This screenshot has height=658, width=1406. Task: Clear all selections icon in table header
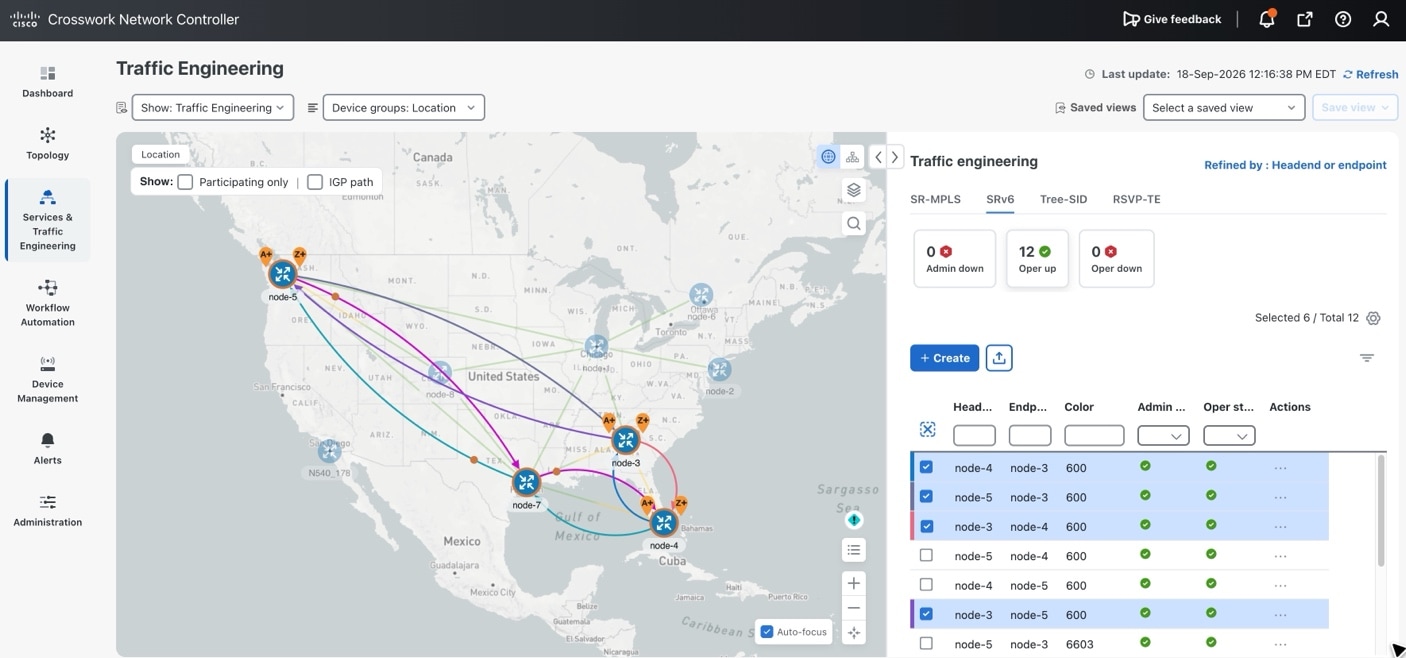tap(927, 429)
